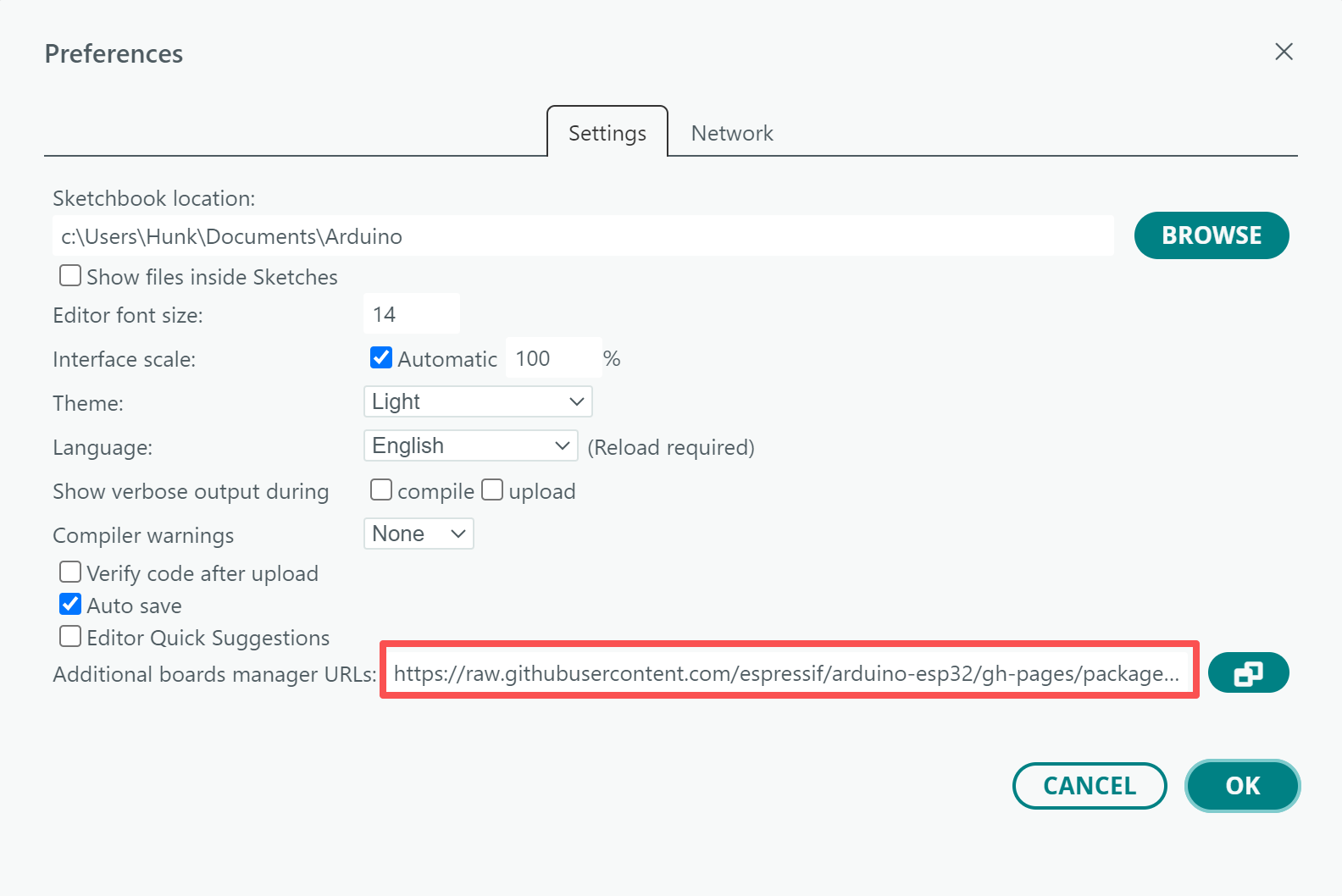Click the CANCEL button
This screenshot has height=896, width=1342.
(x=1090, y=786)
